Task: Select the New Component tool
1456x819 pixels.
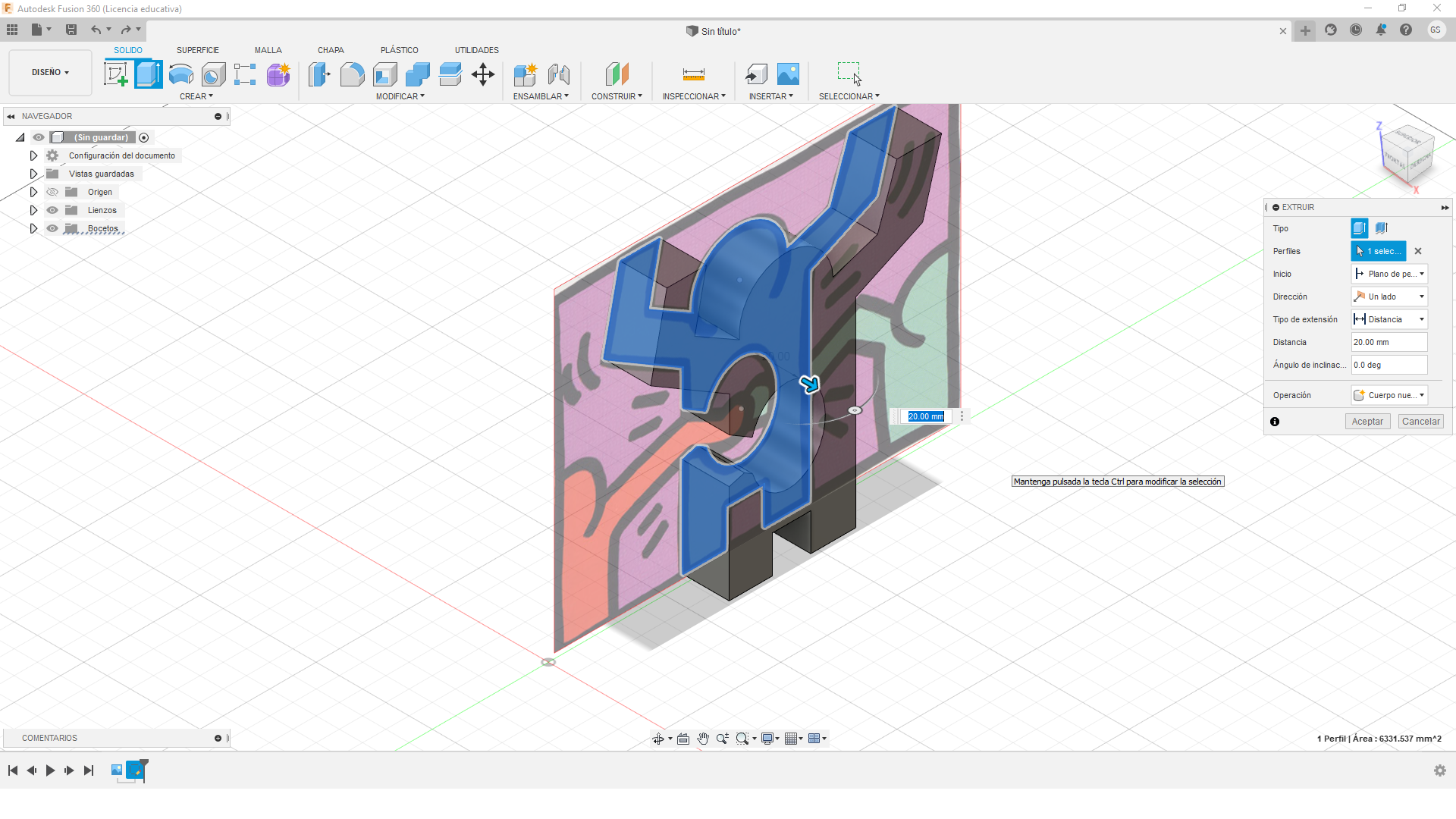Action: coord(525,74)
